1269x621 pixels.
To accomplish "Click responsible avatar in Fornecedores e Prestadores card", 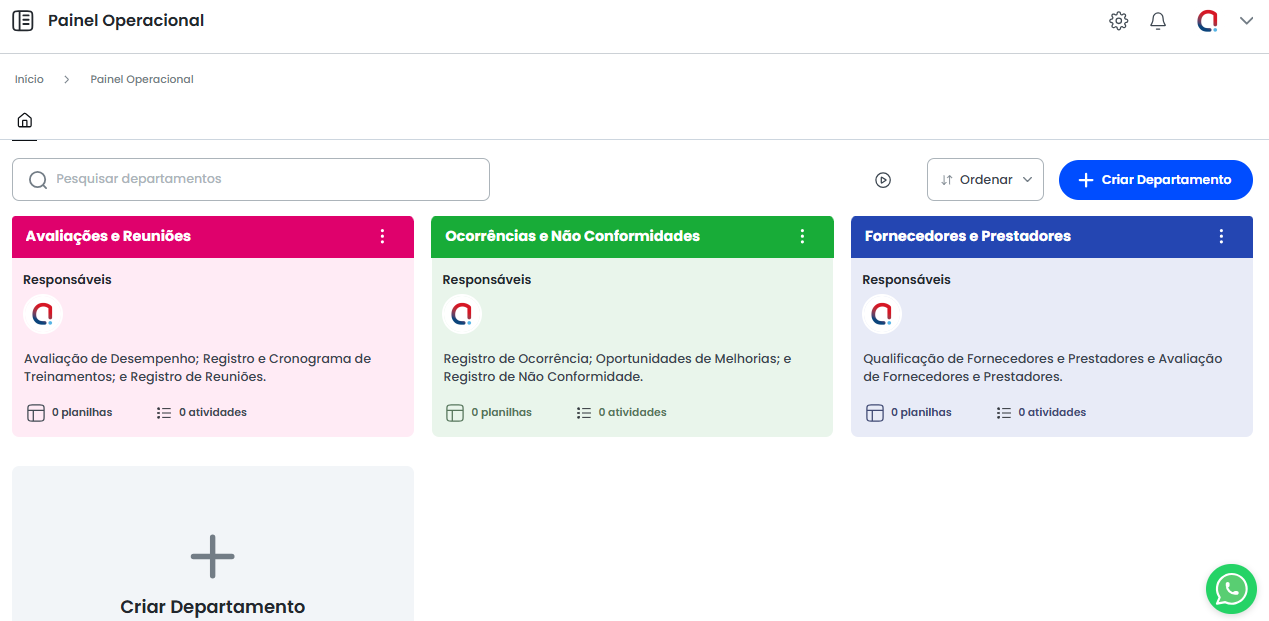I will [881, 315].
